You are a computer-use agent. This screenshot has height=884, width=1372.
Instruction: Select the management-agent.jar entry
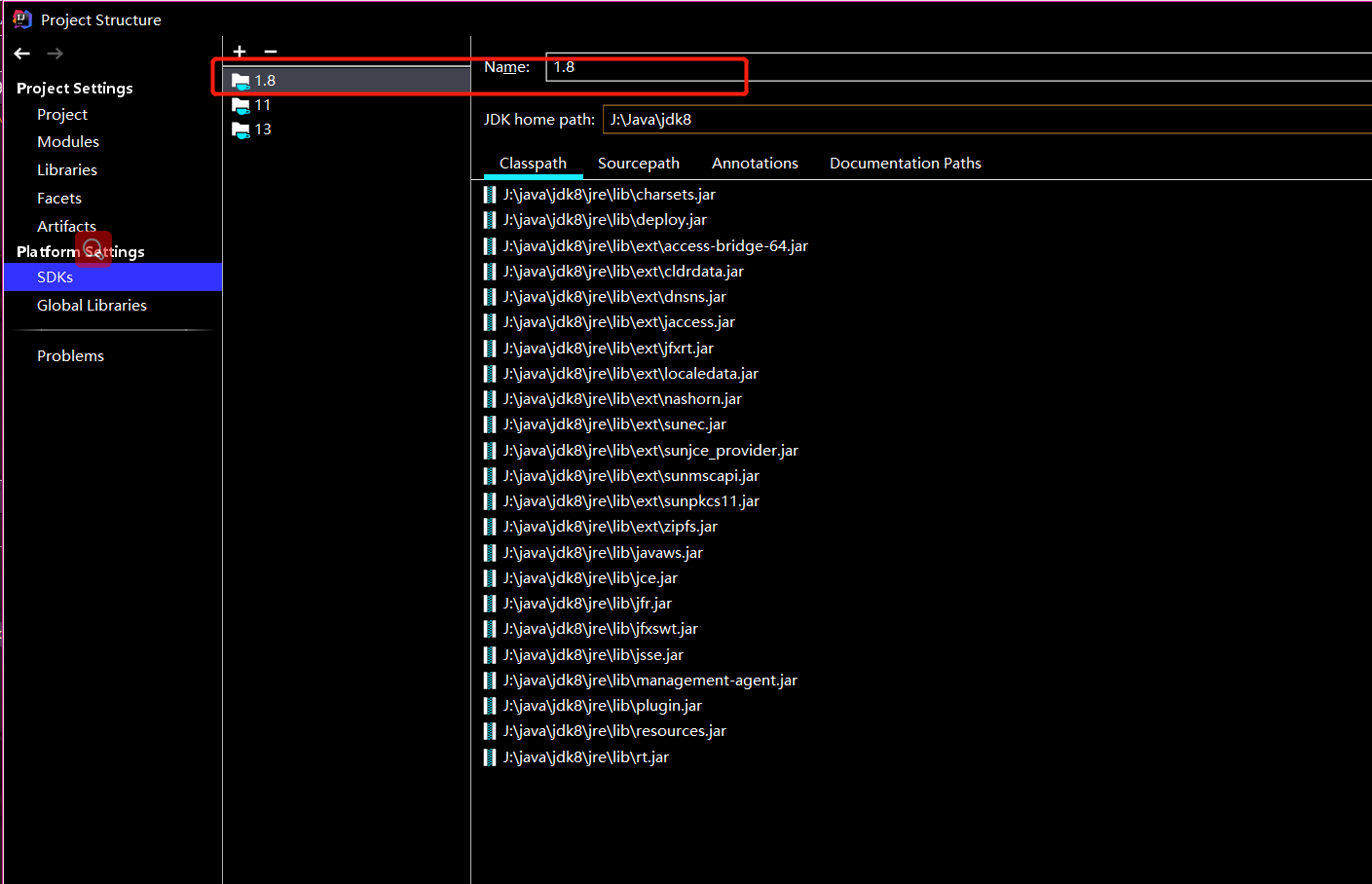tap(650, 681)
